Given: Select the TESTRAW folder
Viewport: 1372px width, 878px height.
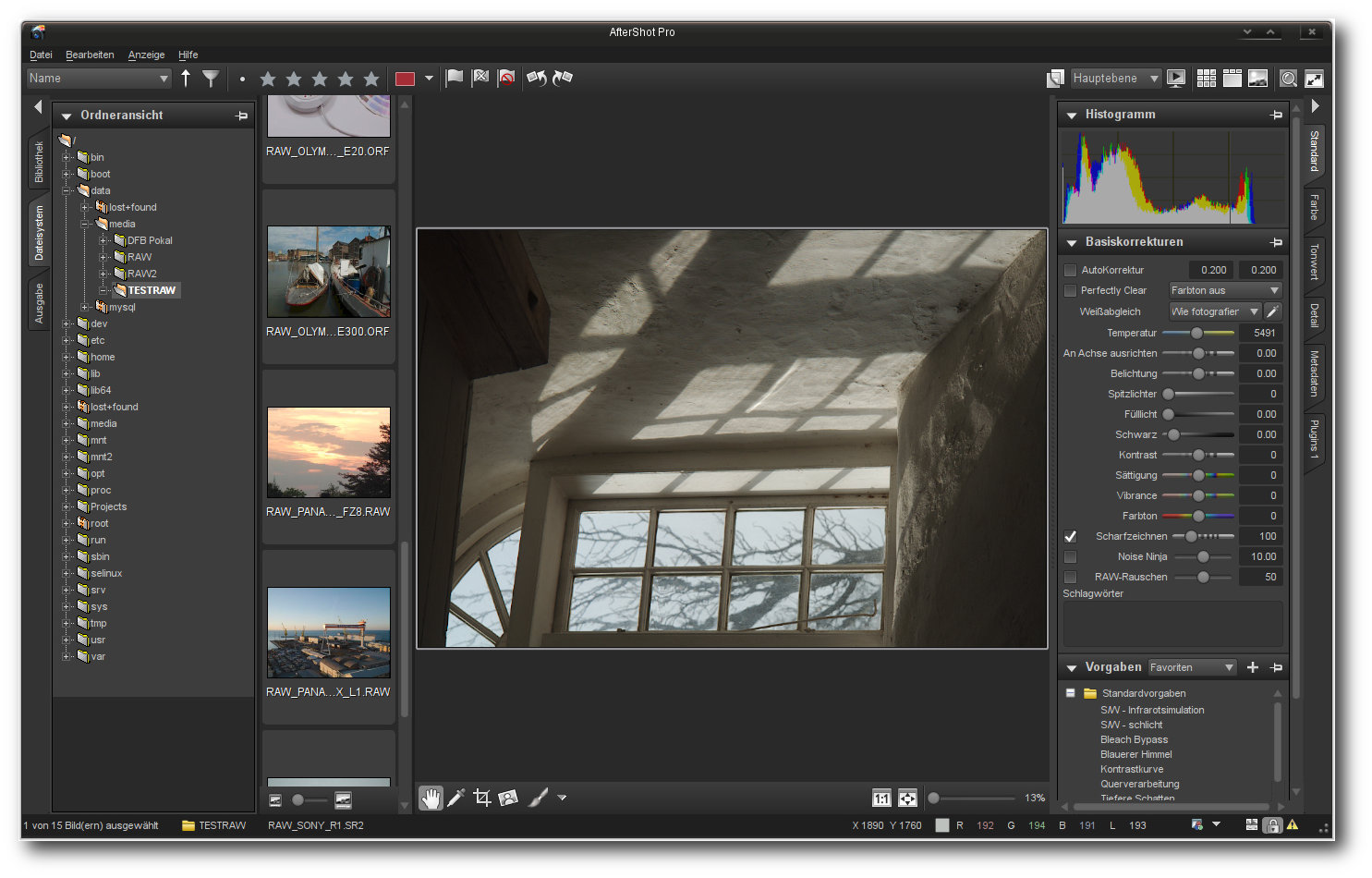Looking at the screenshot, I should [152, 290].
